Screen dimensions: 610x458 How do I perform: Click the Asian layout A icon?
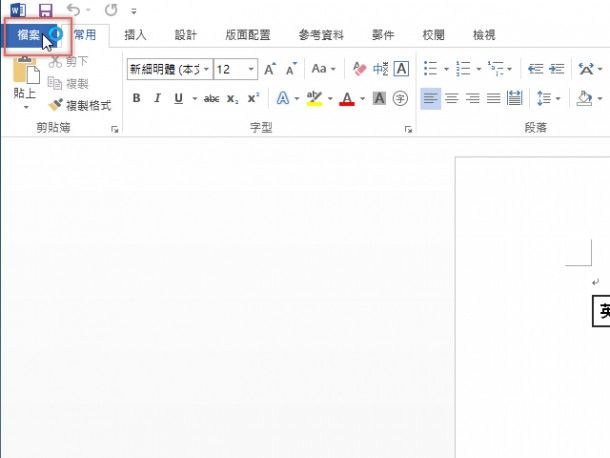click(x=586, y=69)
